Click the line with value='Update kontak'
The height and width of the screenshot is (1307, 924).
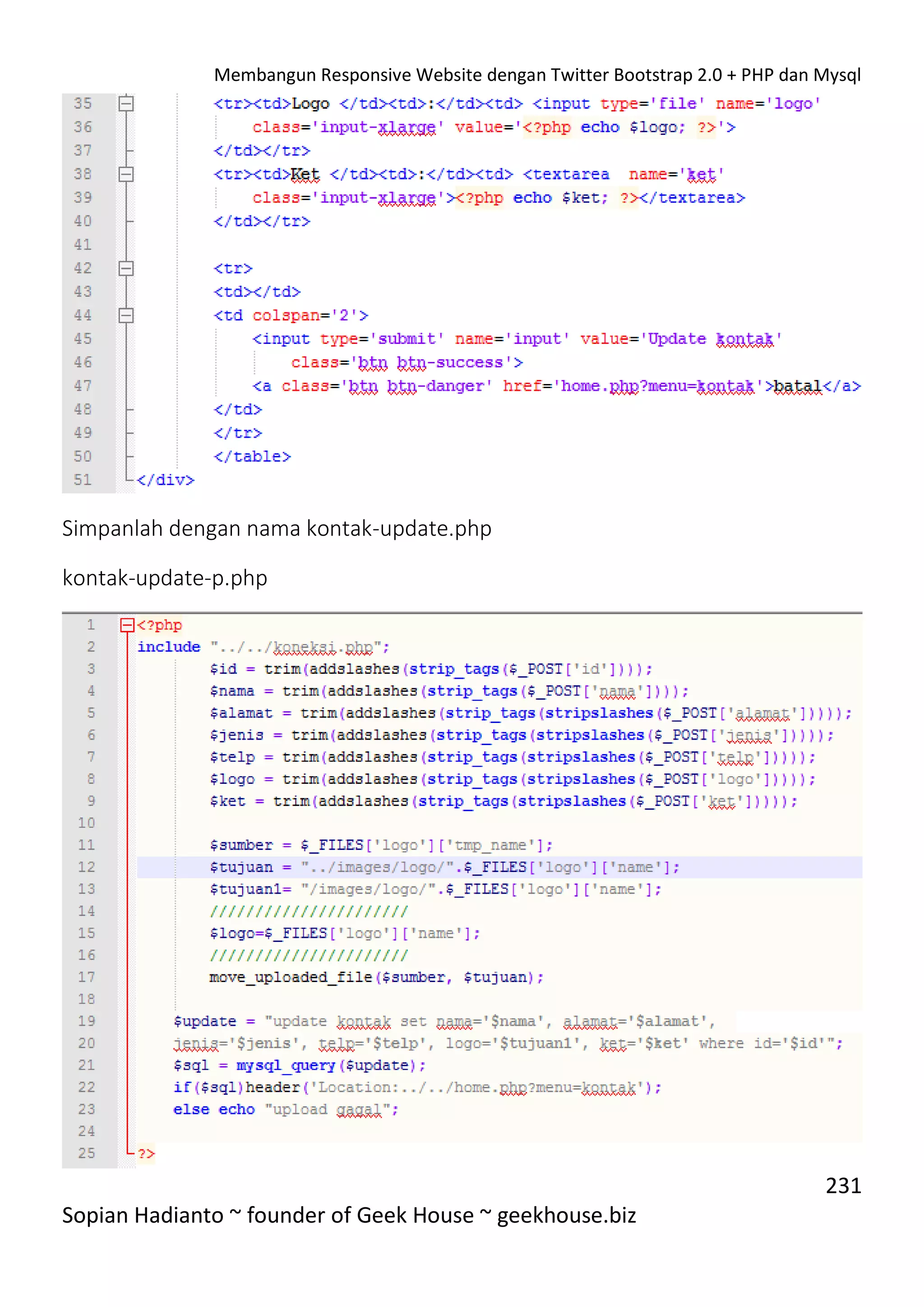(x=517, y=338)
